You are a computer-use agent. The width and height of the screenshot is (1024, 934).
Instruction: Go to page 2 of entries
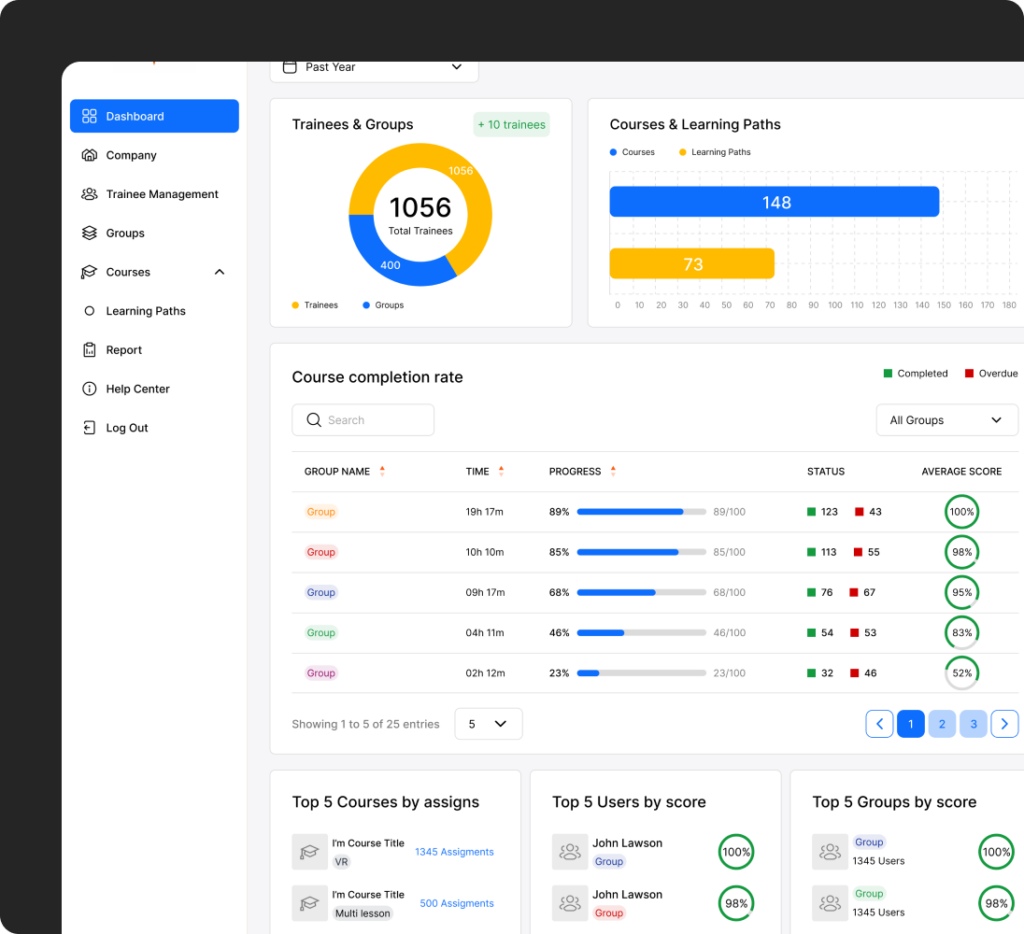click(x=942, y=724)
